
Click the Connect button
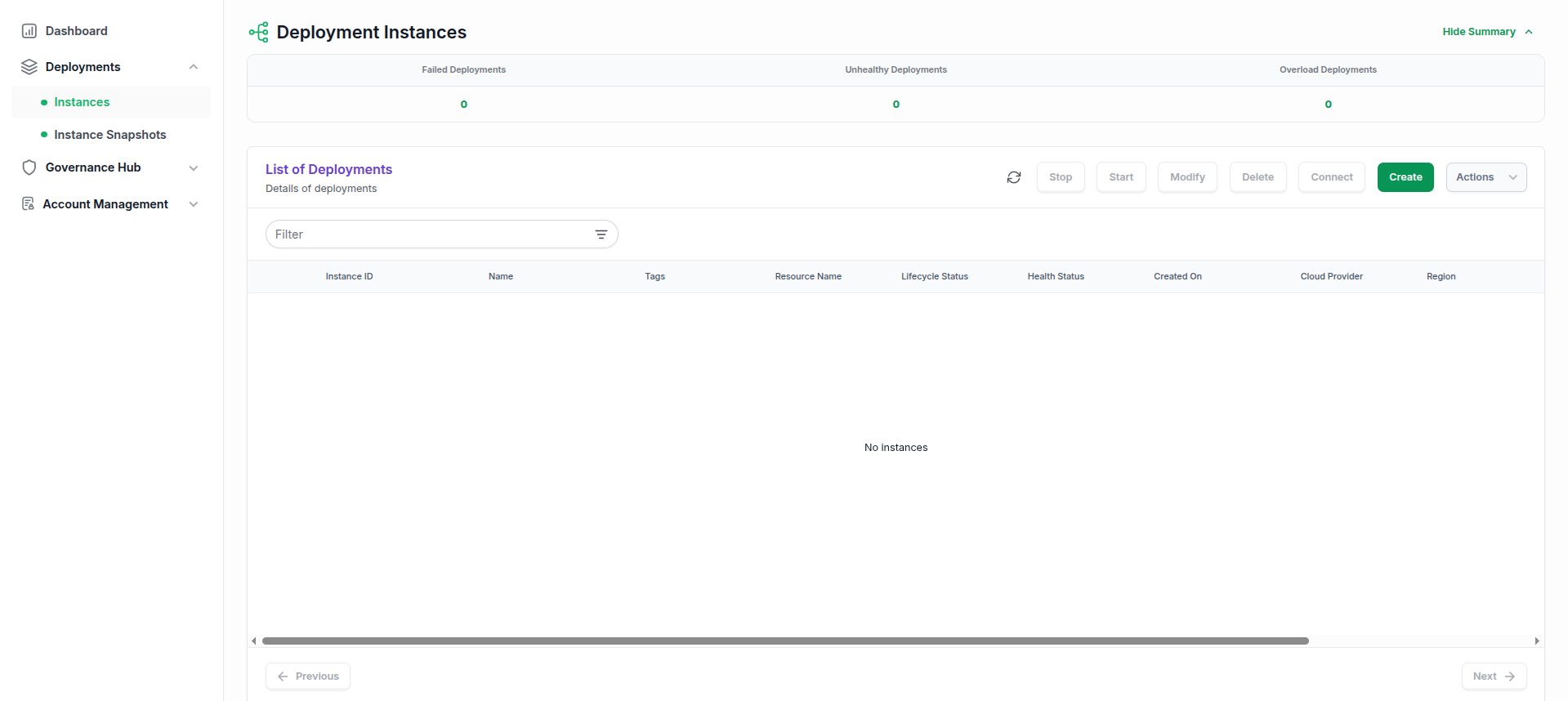[1332, 177]
